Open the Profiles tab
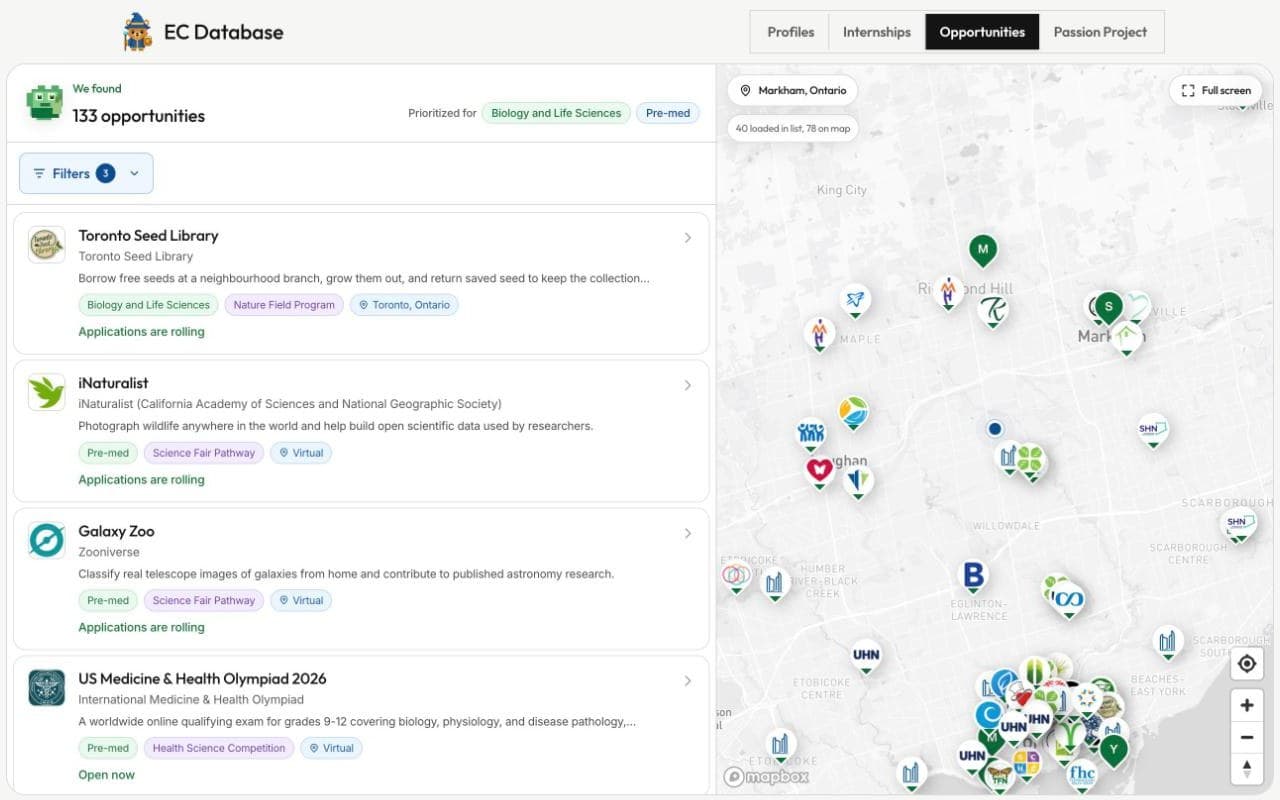The width and height of the screenshot is (1280, 800). pyautogui.click(x=790, y=32)
